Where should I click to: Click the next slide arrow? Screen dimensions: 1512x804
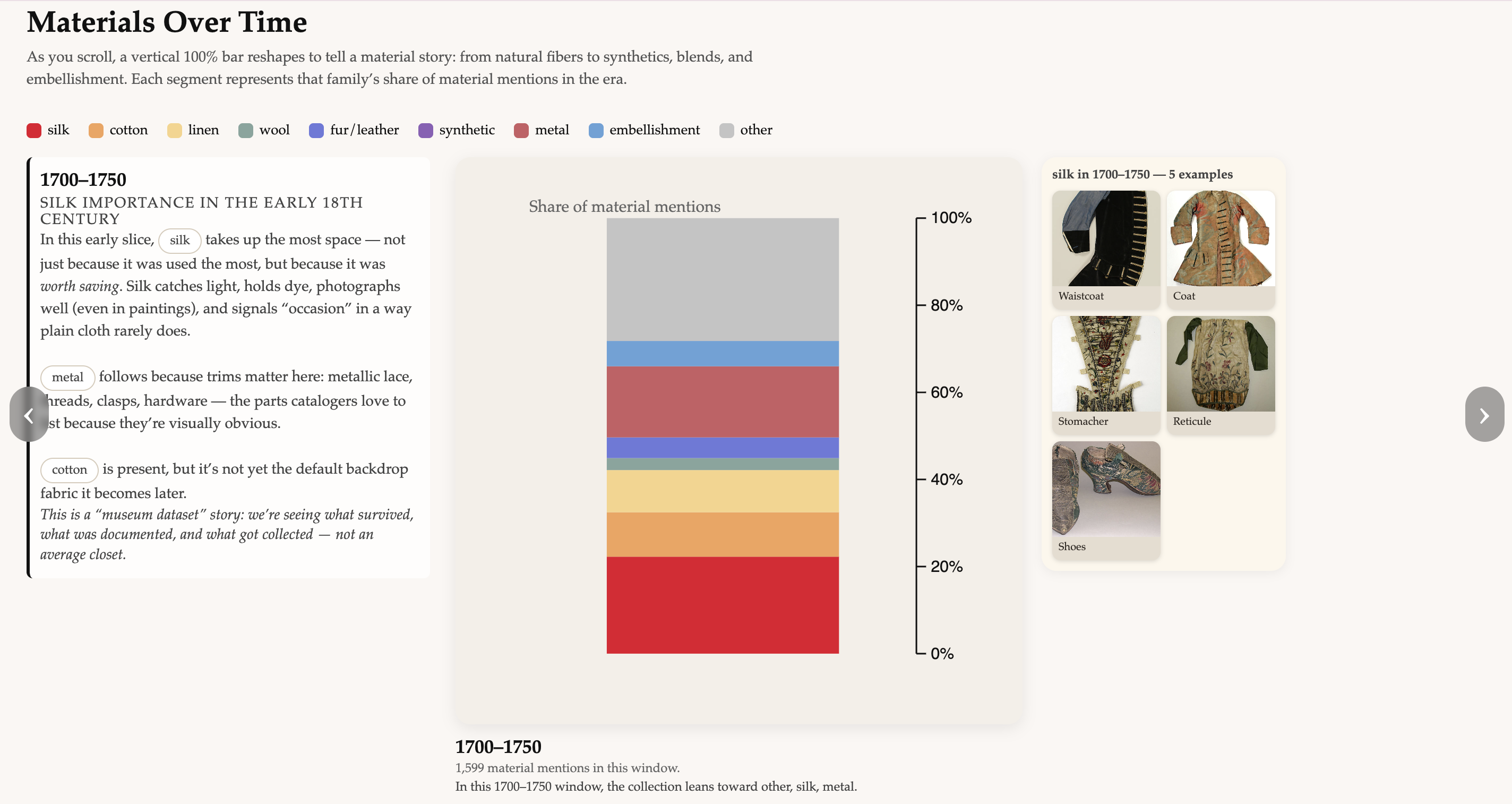point(1483,415)
